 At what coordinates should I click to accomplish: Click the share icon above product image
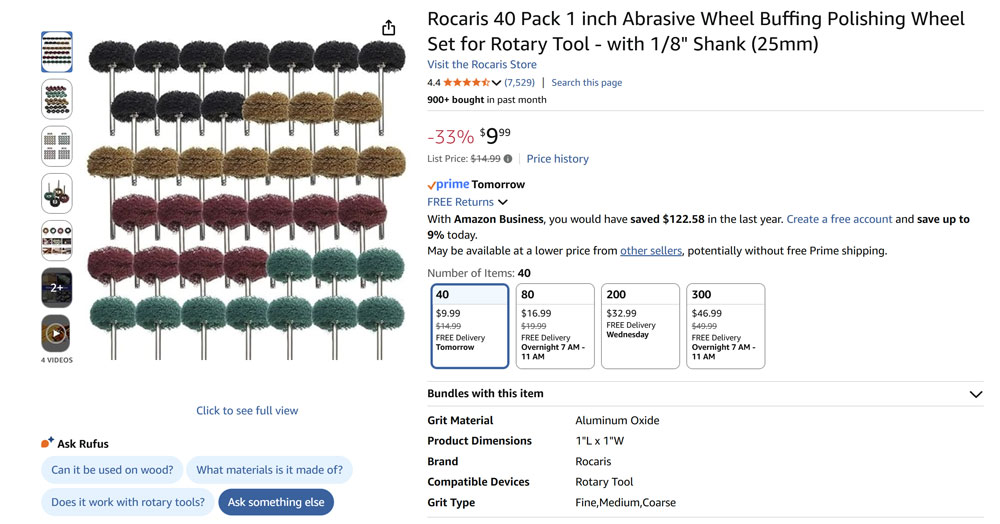pyautogui.click(x=388, y=28)
